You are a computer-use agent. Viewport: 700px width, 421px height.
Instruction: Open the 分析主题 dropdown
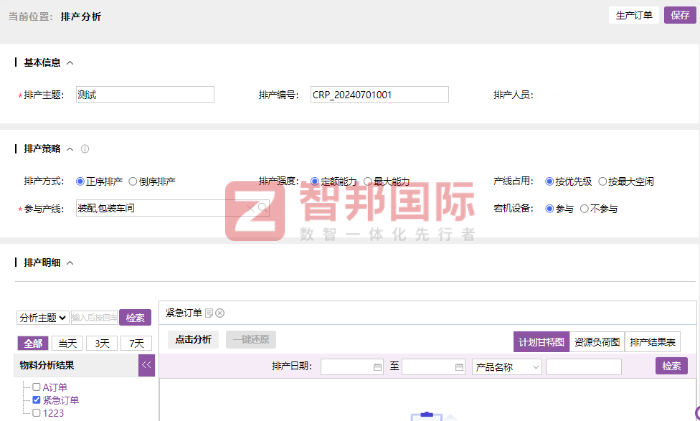coord(43,317)
